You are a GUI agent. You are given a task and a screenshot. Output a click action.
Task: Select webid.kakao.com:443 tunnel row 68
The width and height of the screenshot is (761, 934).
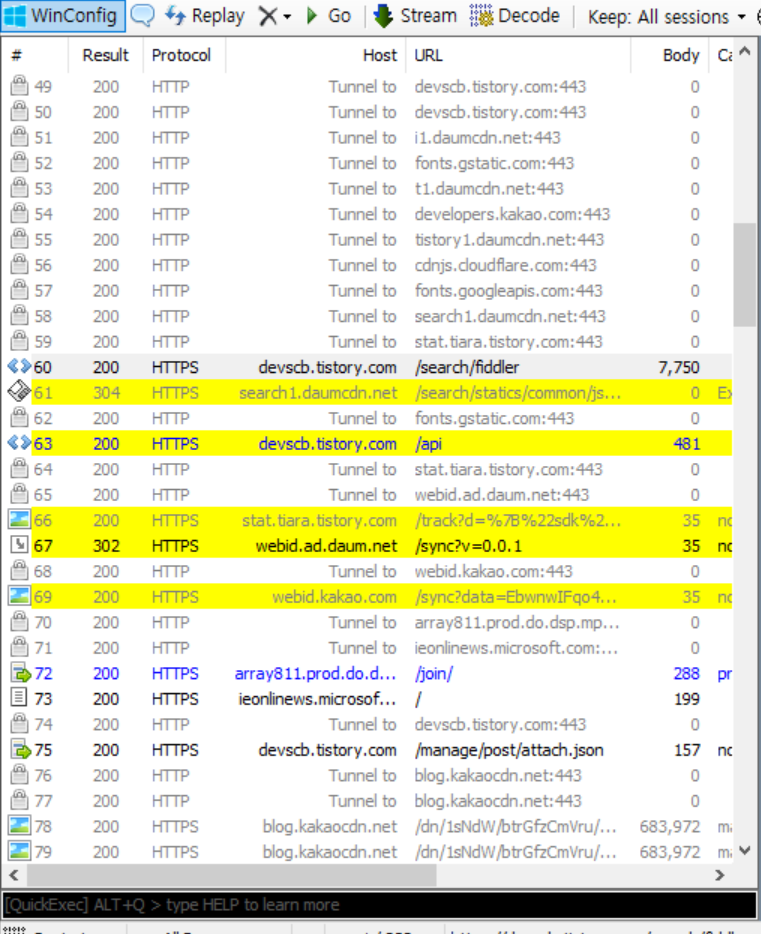pyautogui.click(x=367, y=571)
